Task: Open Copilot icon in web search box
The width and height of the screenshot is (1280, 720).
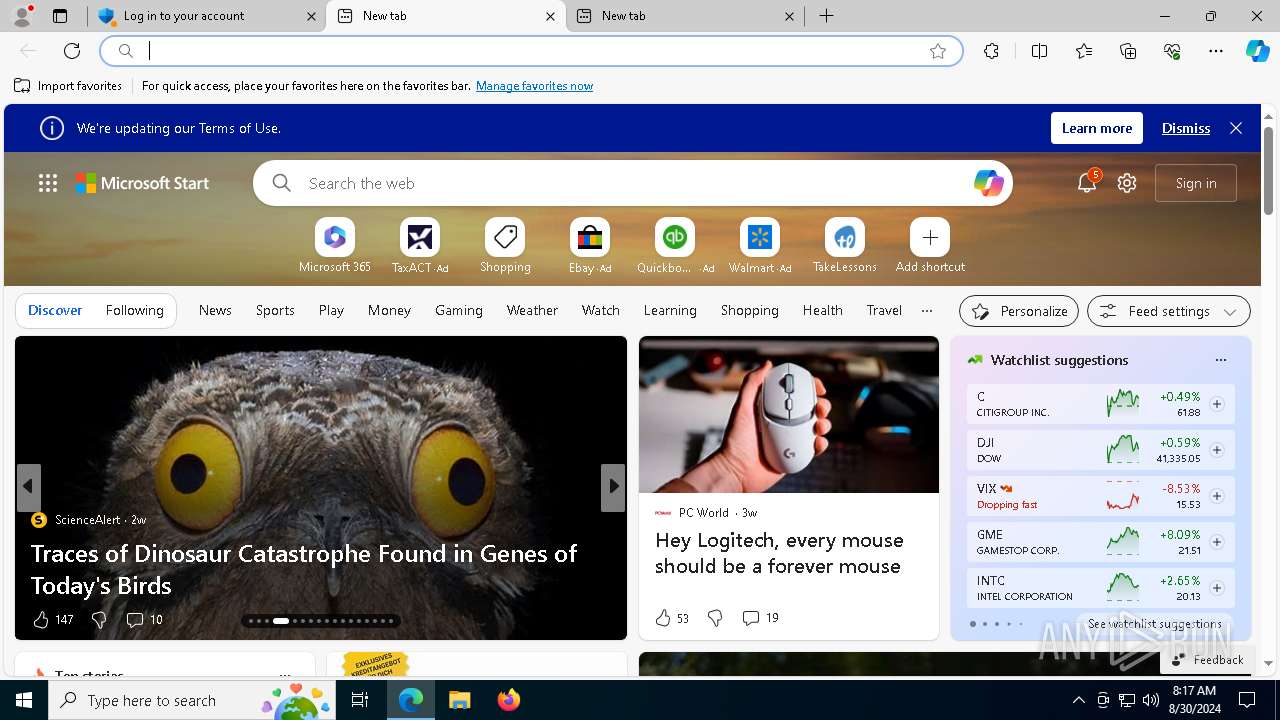Action: [x=988, y=183]
